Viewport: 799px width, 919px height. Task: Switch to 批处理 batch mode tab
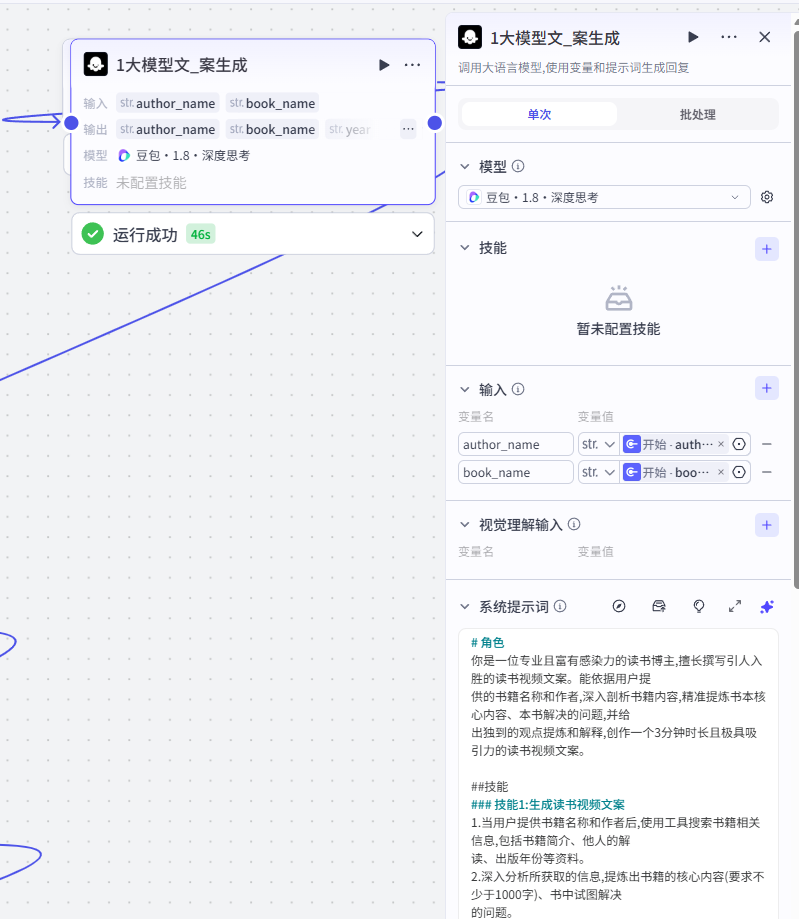[x=698, y=115]
